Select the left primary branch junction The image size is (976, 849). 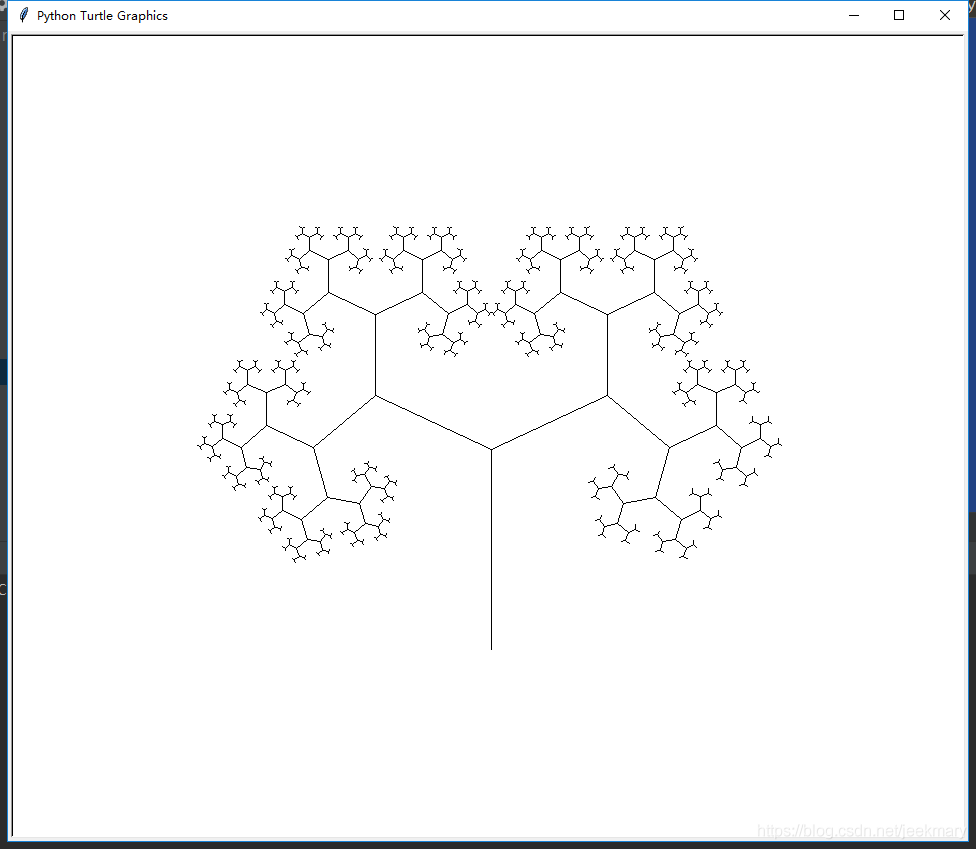click(375, 396)
